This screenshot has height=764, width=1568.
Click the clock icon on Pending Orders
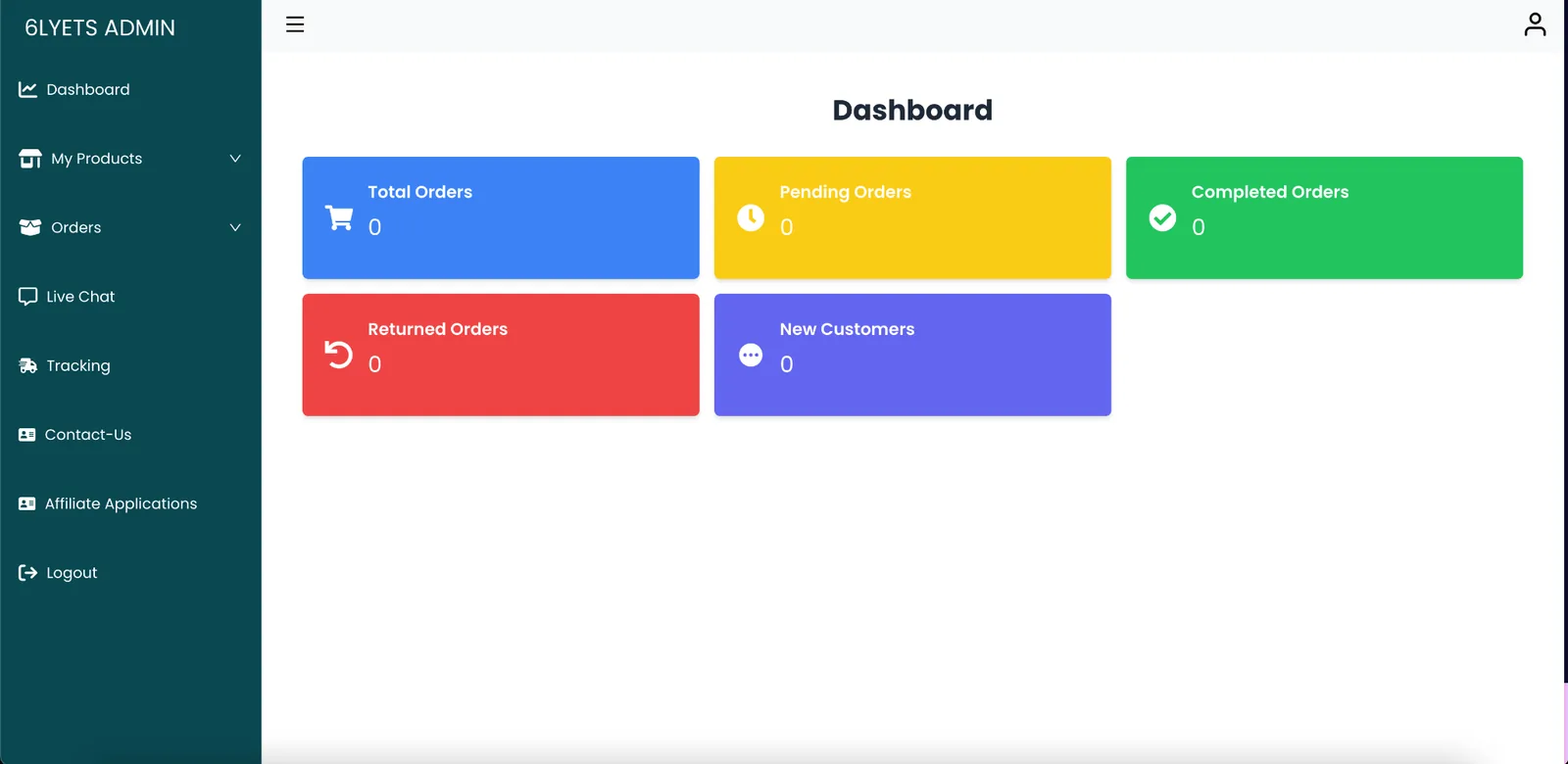(x=751, y=217)
